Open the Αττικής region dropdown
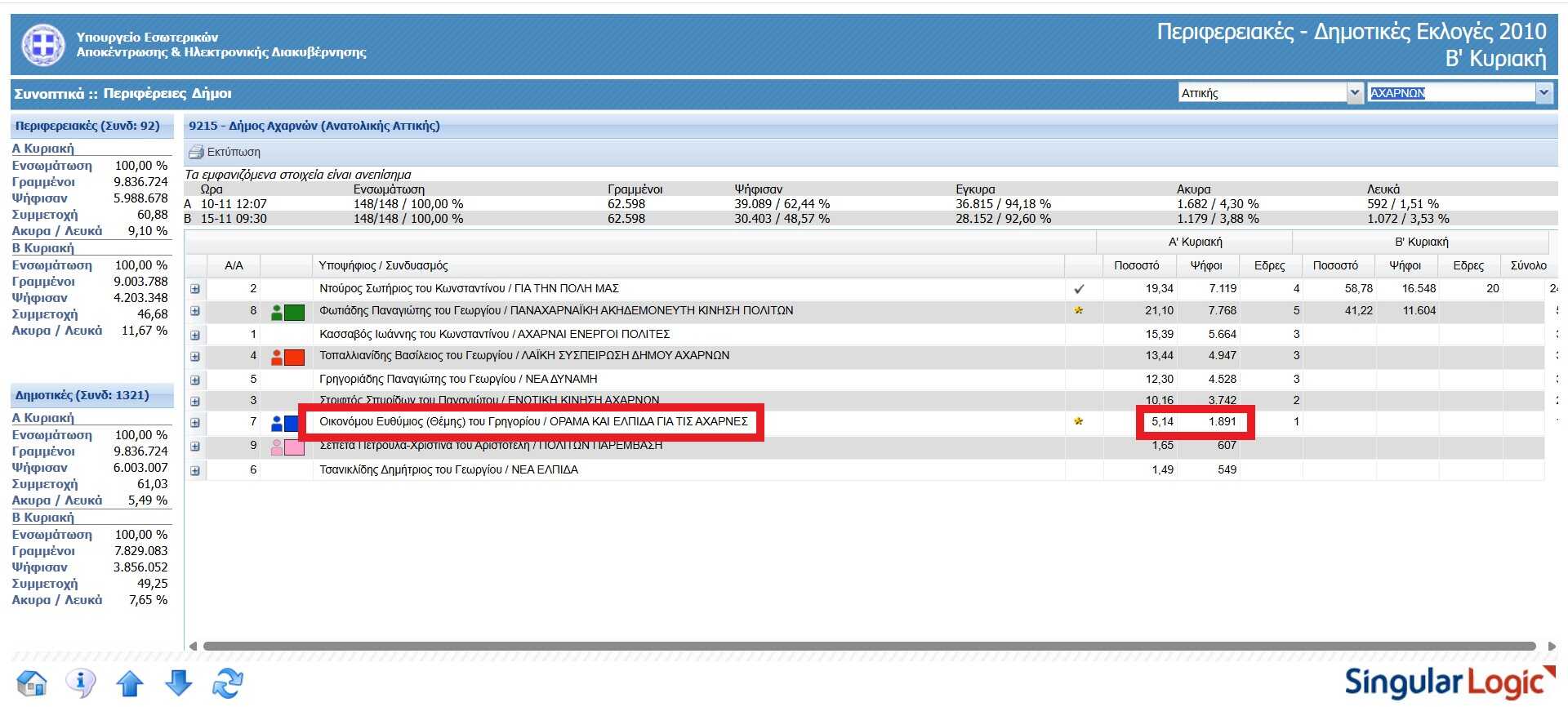Viewport: 1568px width, 707px height. (1355, 93)
